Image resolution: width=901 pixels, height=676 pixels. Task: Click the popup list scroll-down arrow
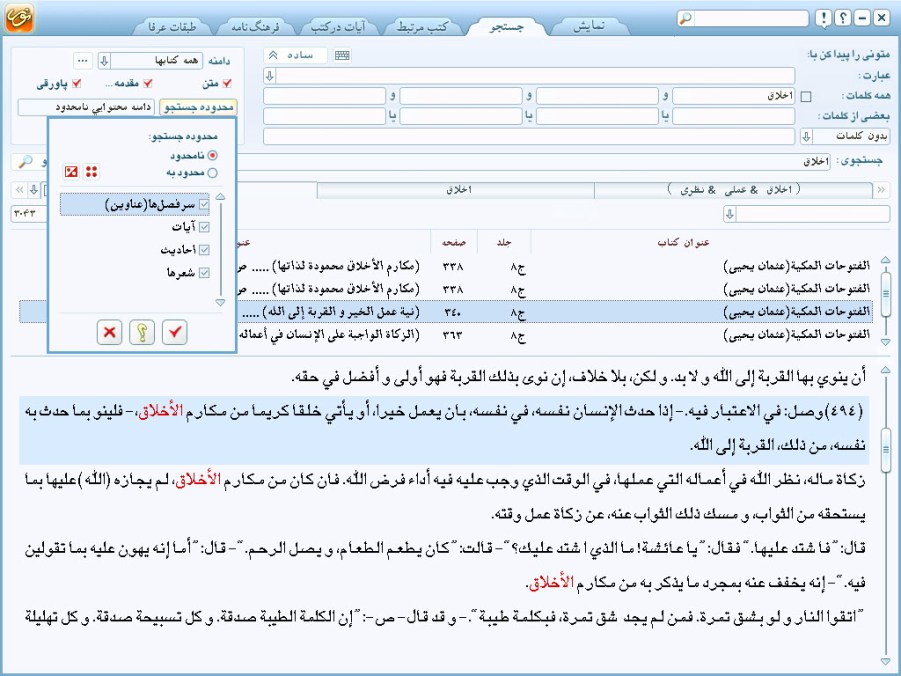tap(221, 302)
